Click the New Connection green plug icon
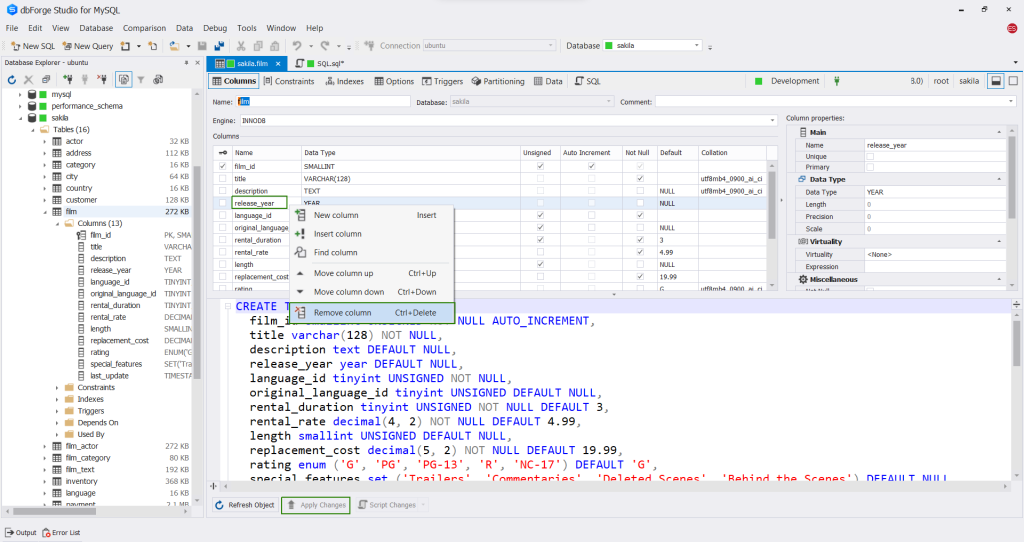The width and height of the screenshot is (1024, 542). tap(68, 80)
